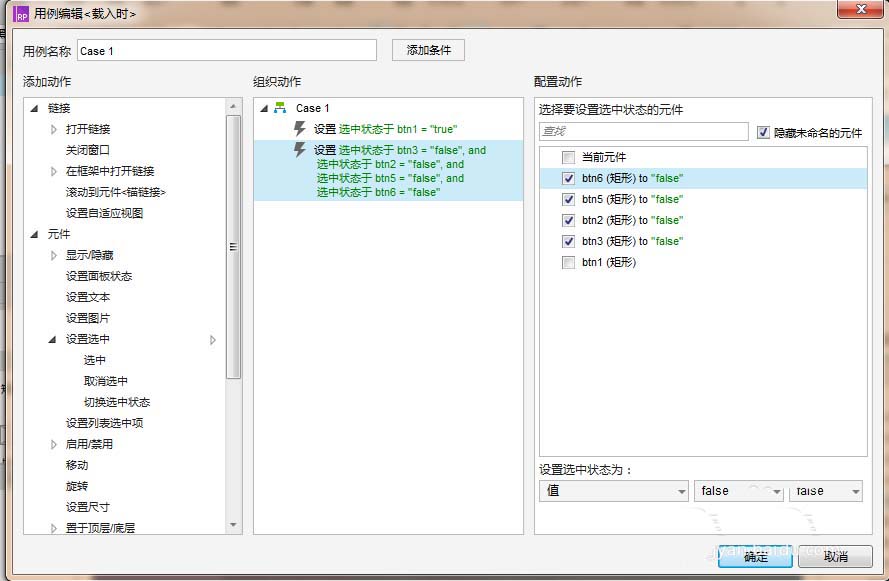Select the 取消选中 action
The width and height of the screenshot is (889, 581).
[x=105, y=381]
